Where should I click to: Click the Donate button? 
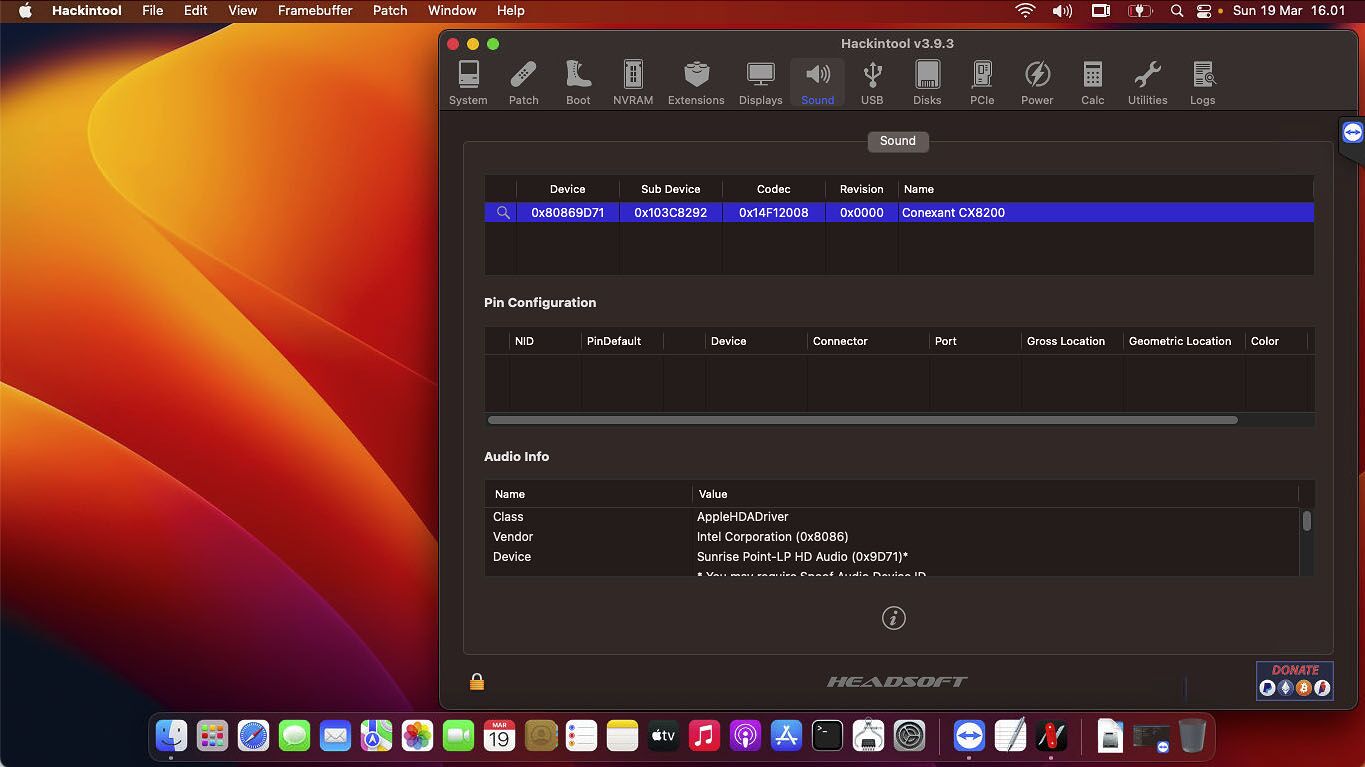(x=1294, y=681)
